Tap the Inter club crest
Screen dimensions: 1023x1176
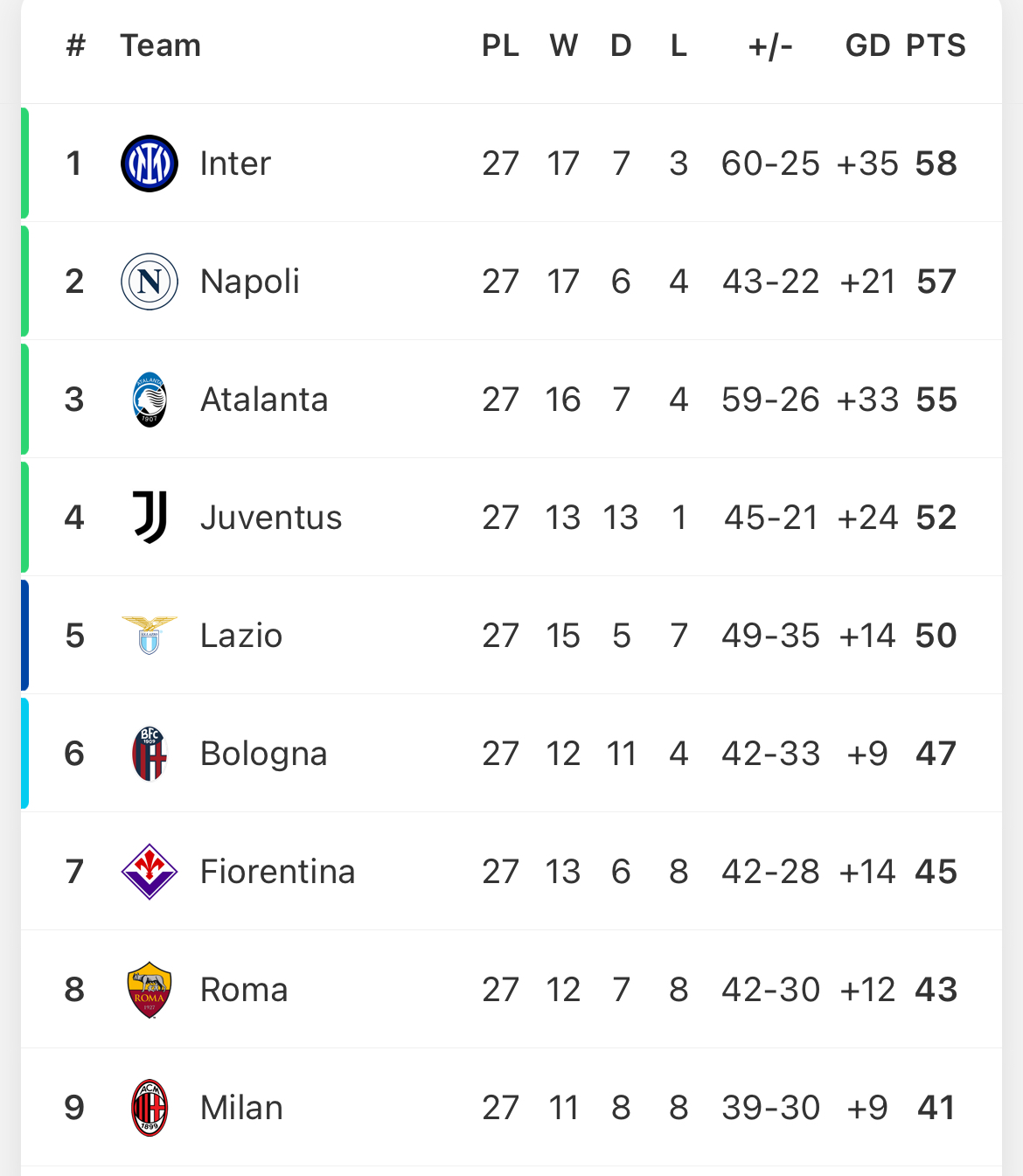pyautogui.click(x=150, y=164)
